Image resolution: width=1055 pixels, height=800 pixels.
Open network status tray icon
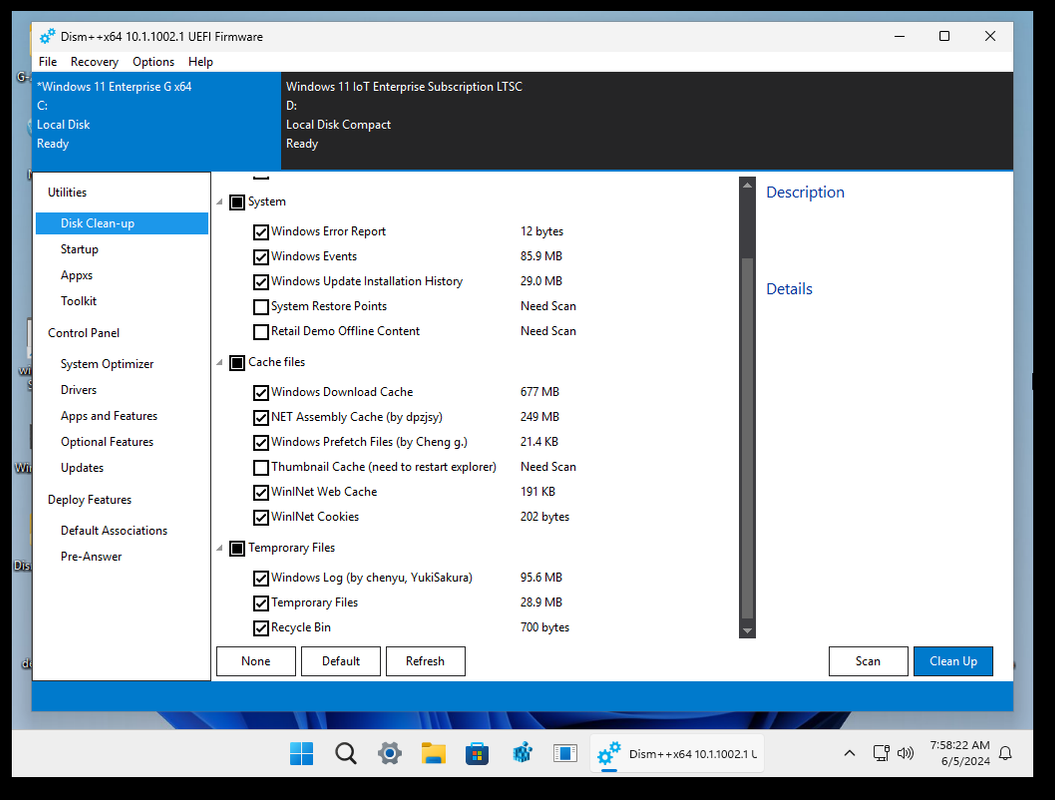point(881,754)
